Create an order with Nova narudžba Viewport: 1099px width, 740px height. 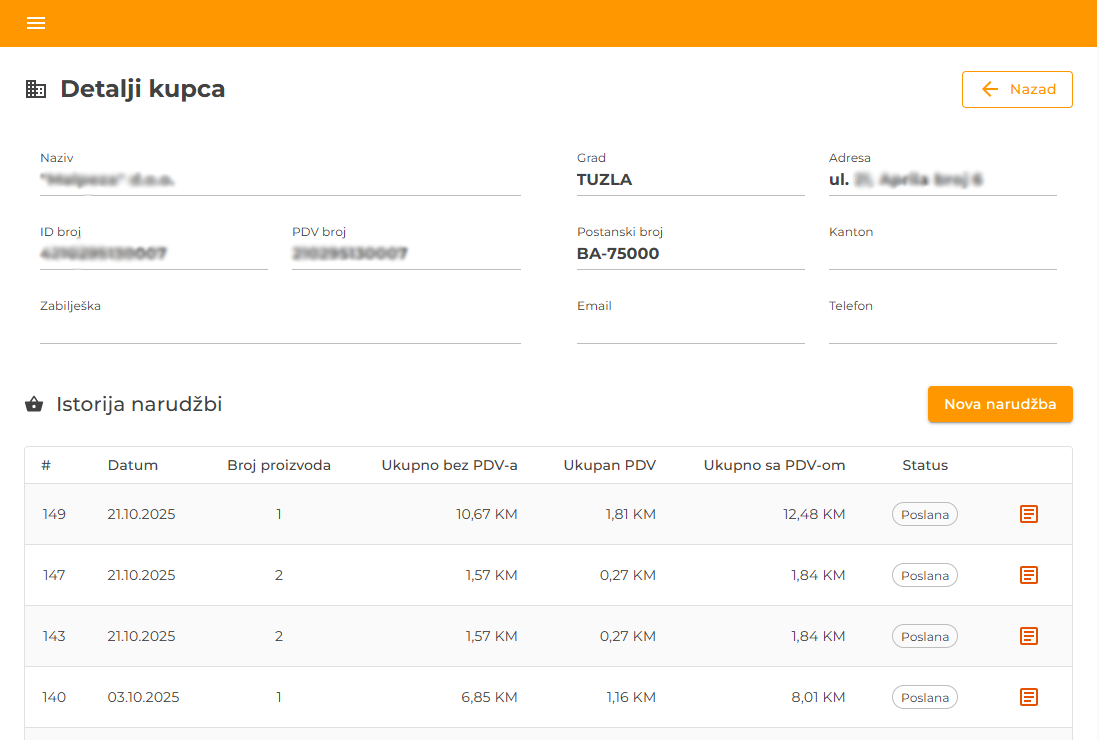point(999,404)
